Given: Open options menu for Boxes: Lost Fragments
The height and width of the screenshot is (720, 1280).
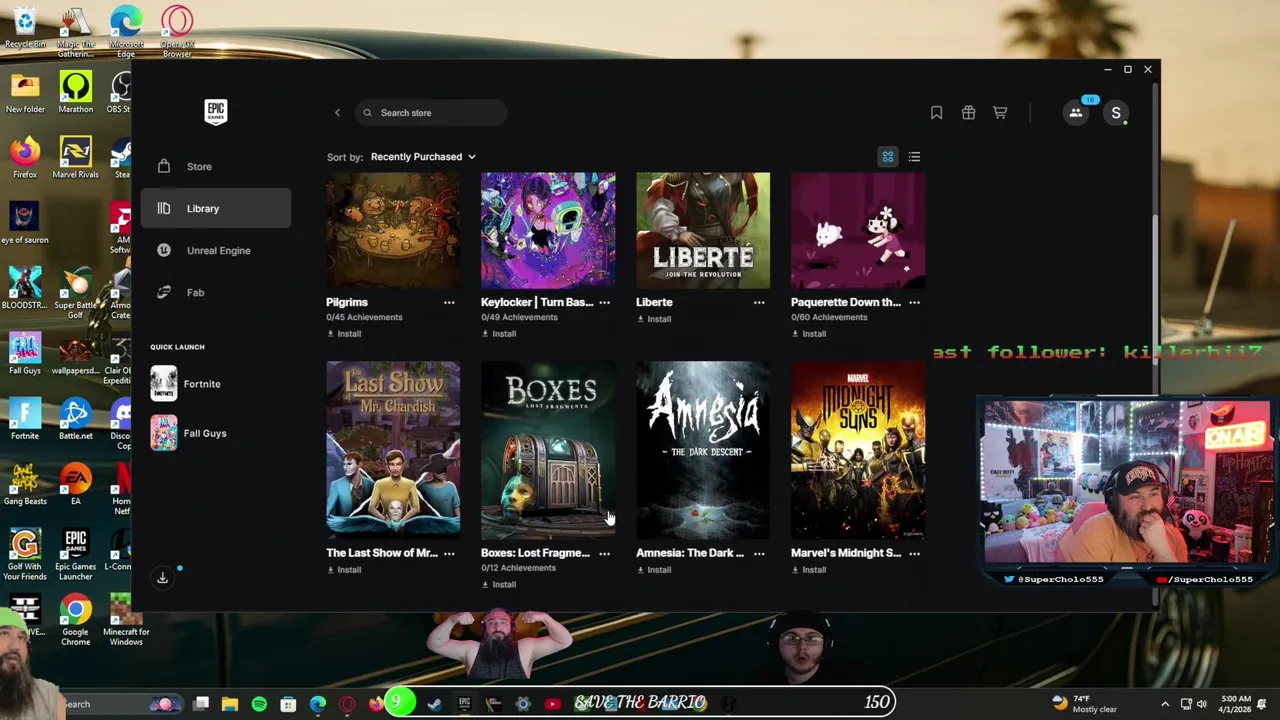Looking at the screenshot, I should point(604,553).
